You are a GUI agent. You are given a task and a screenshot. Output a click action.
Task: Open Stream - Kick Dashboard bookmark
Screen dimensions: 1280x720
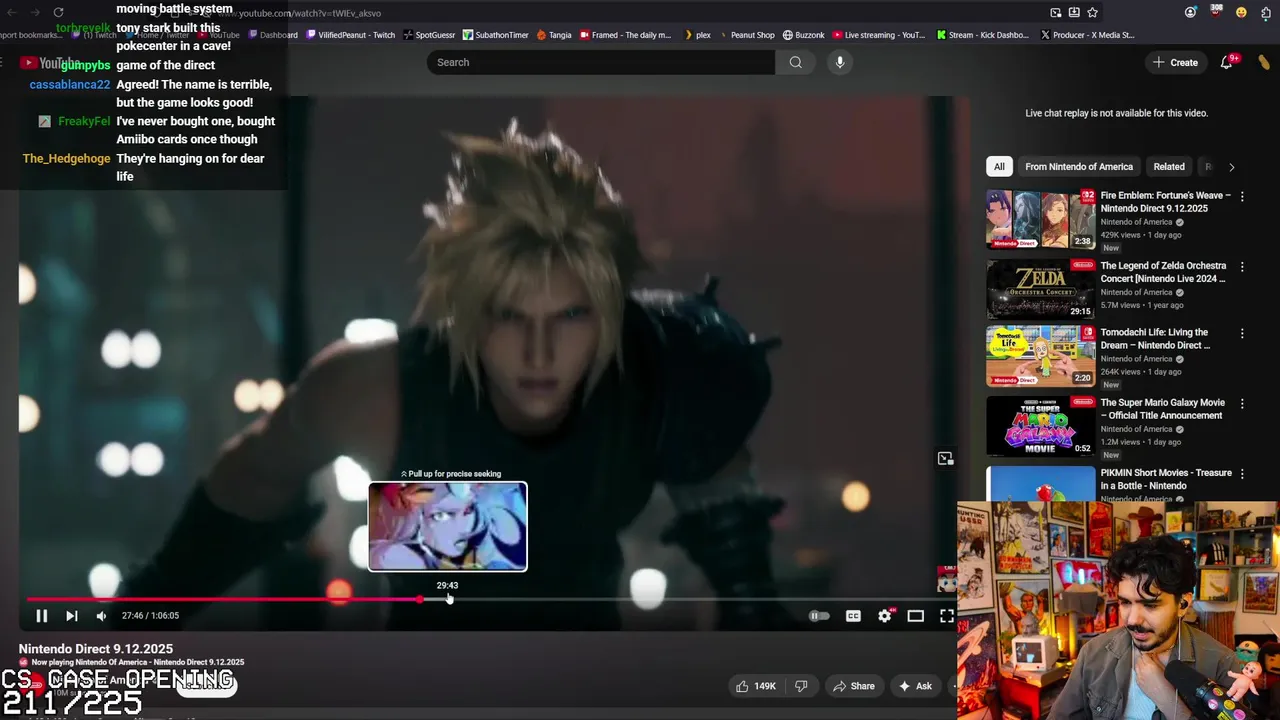[982, 35]
